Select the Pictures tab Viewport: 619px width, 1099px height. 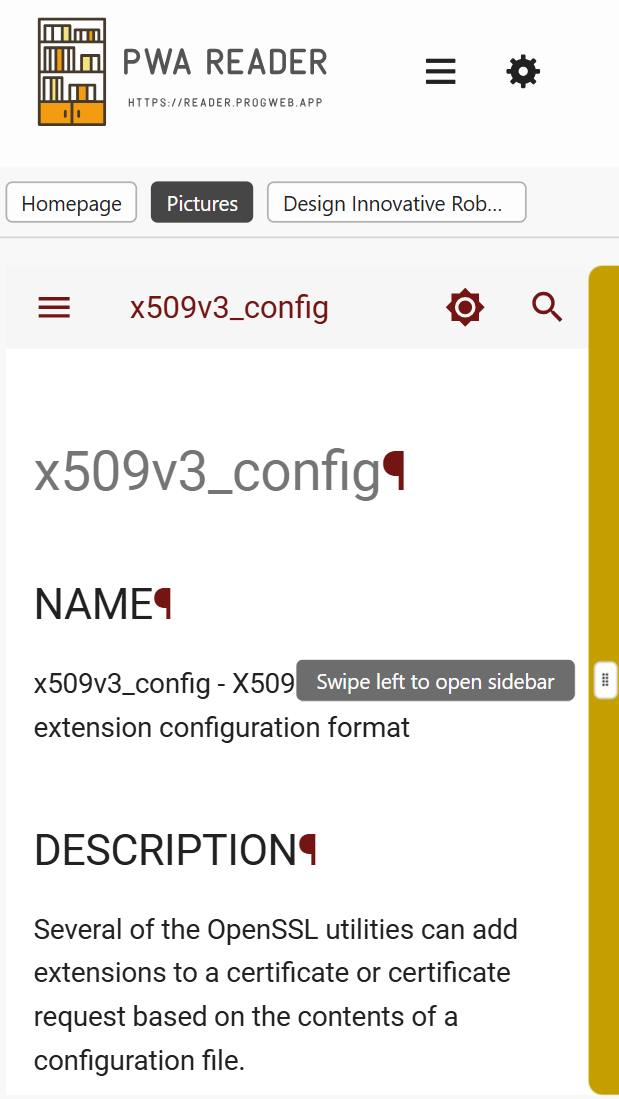(202, 204)
